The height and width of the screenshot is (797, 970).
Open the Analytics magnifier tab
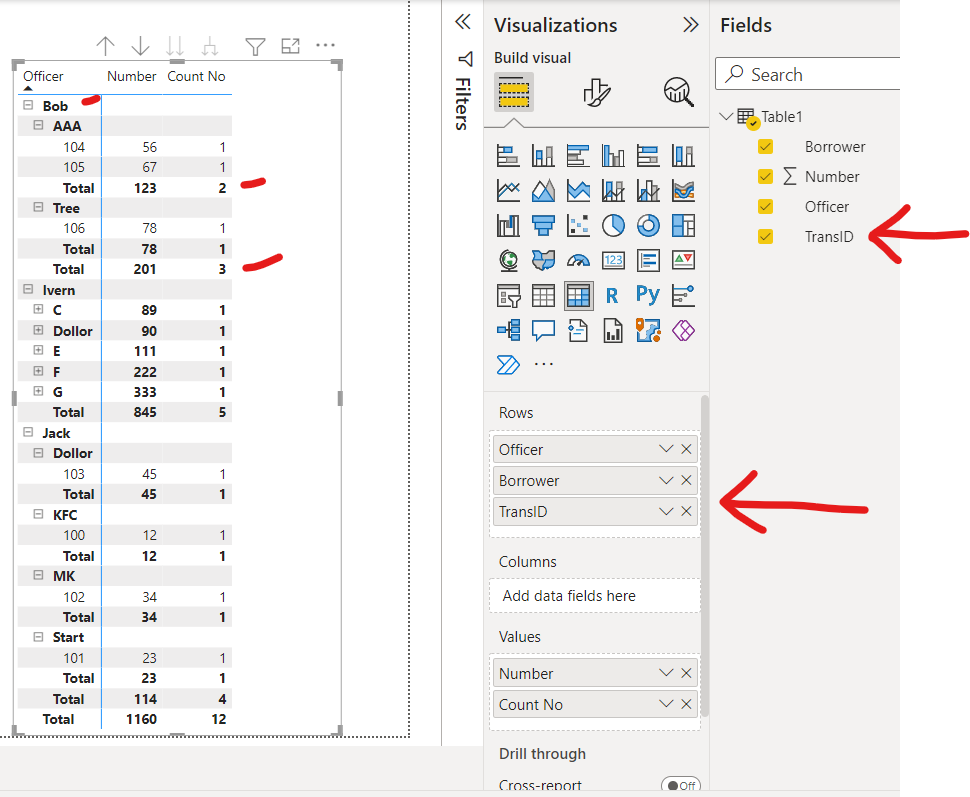coord(679,93)
